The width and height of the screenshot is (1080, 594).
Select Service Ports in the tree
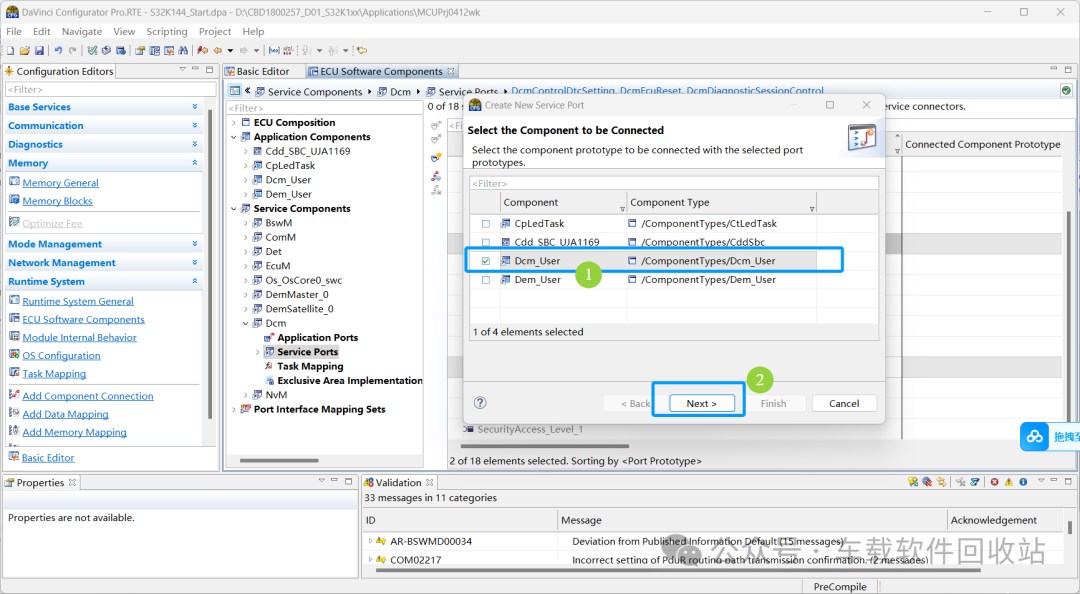(x=307, y=351)
